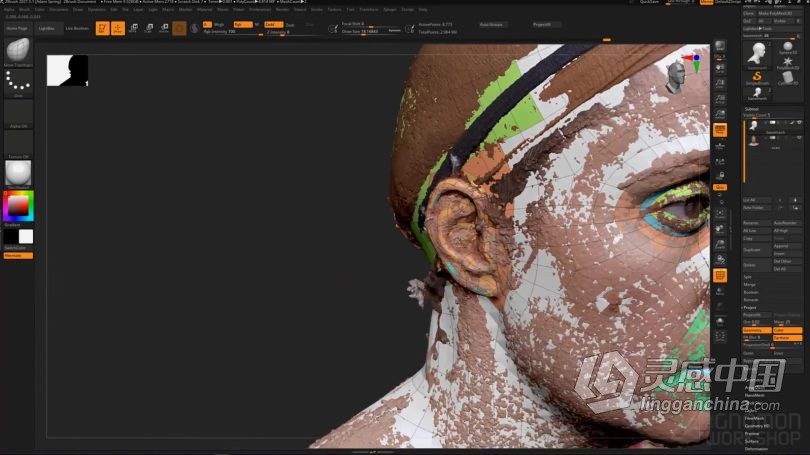Collapse the Subtool section
This screenshot has height=455, width=810.
752,109
